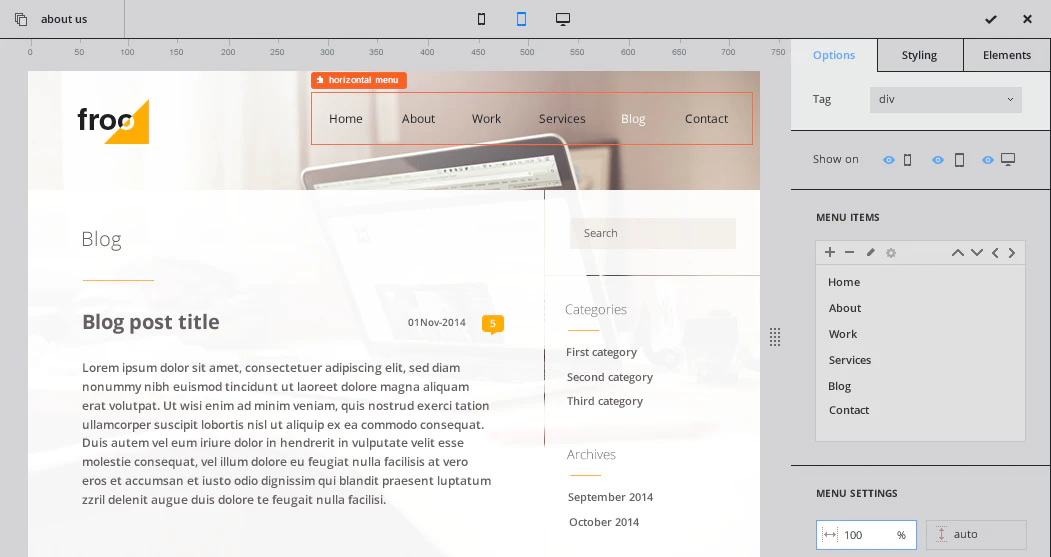The image size is (1051, 557).
Task: Close the editor with the X icon
Action: 1027,19
